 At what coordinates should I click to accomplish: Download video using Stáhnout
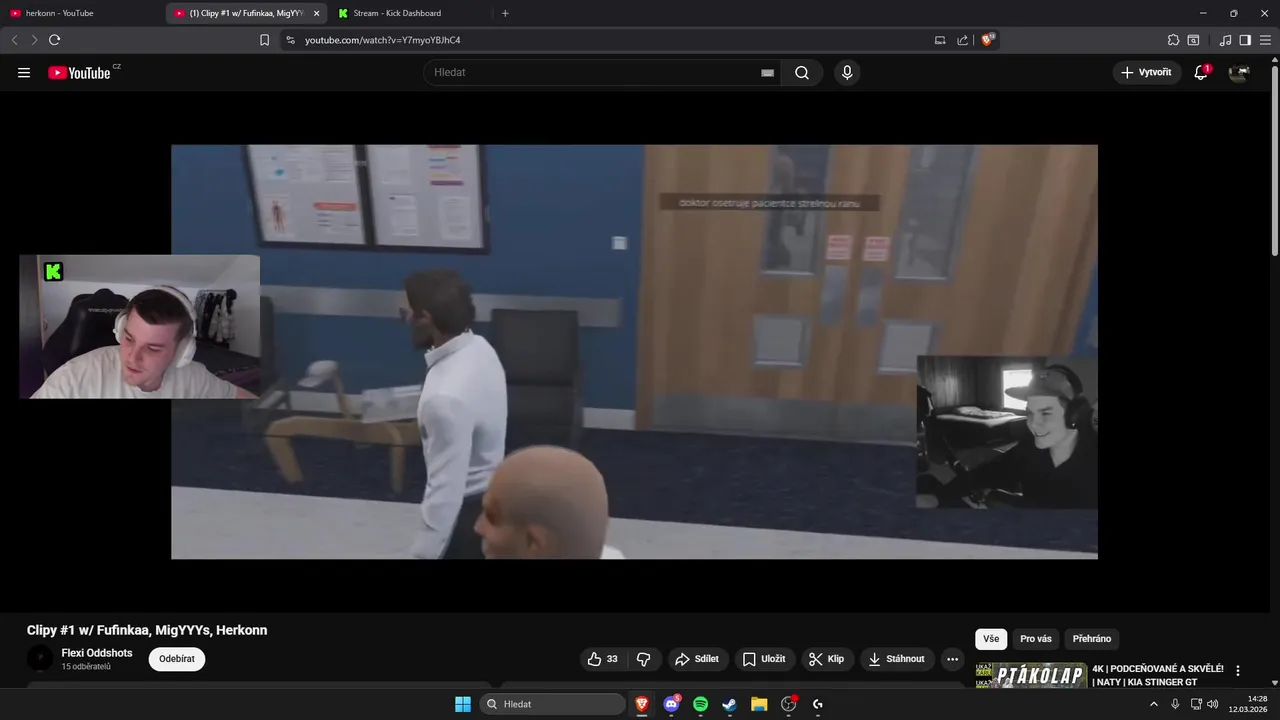(x=897, y=659)
